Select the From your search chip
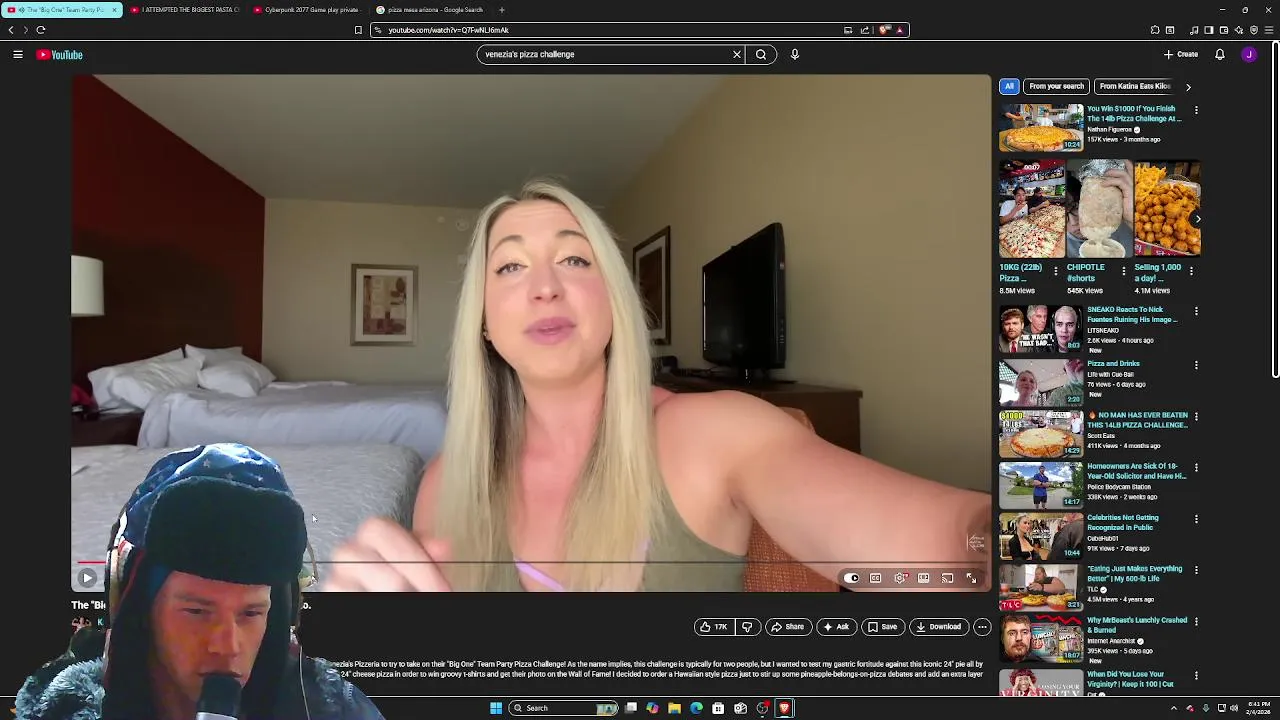 pyautogui.click(x=1056, y=86)
